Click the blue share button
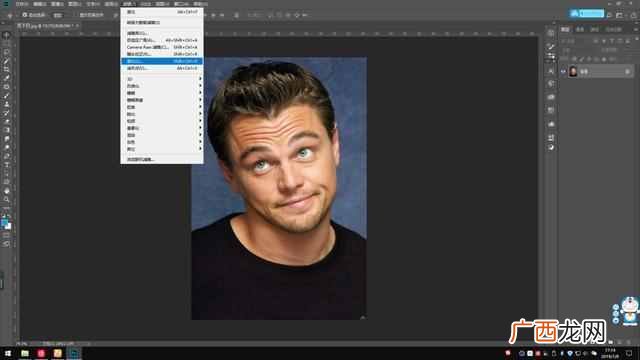Screen dimensions: 640x360 pyautogui.click(x=587, y=13)
